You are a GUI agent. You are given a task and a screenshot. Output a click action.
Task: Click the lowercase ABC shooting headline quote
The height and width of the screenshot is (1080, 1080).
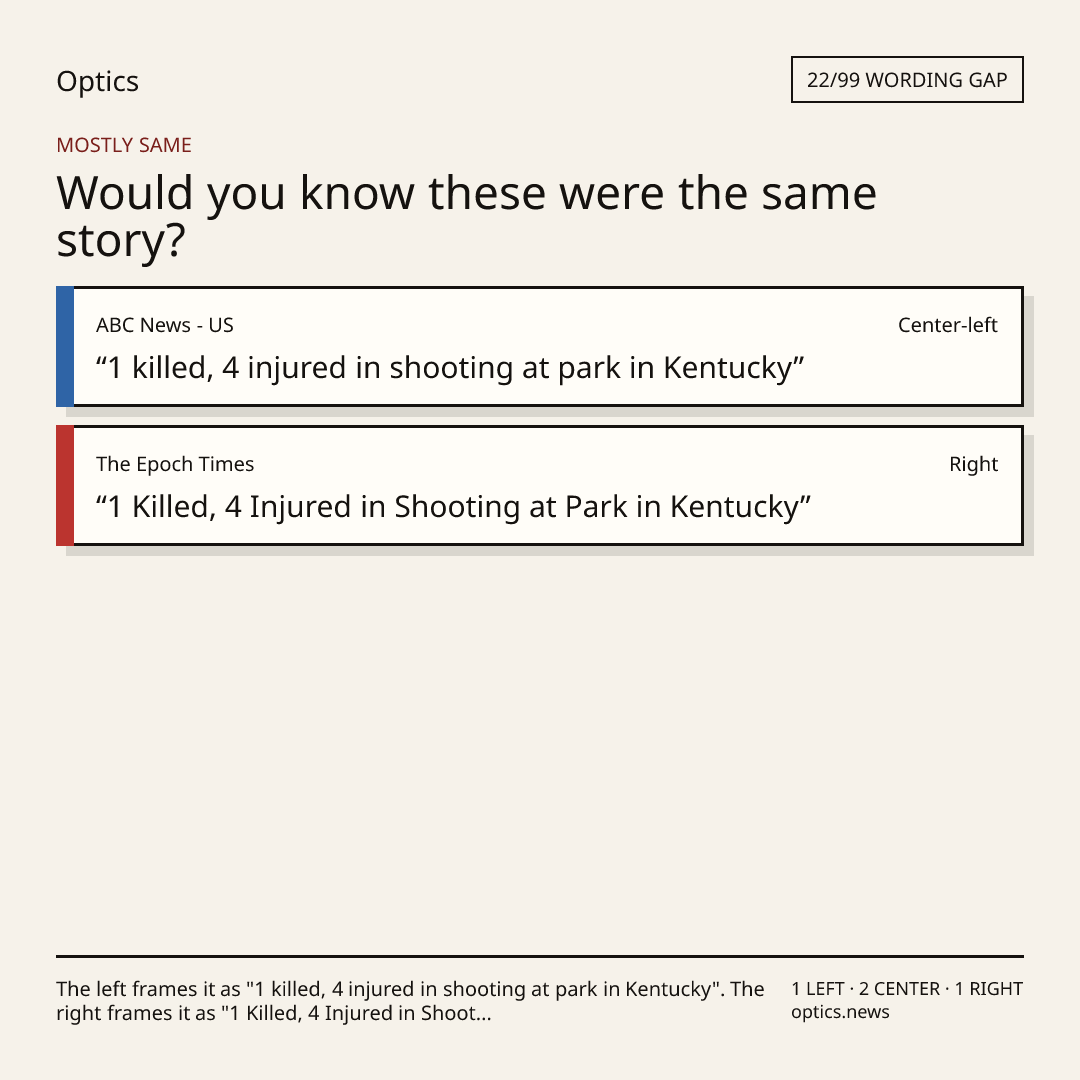450,368
